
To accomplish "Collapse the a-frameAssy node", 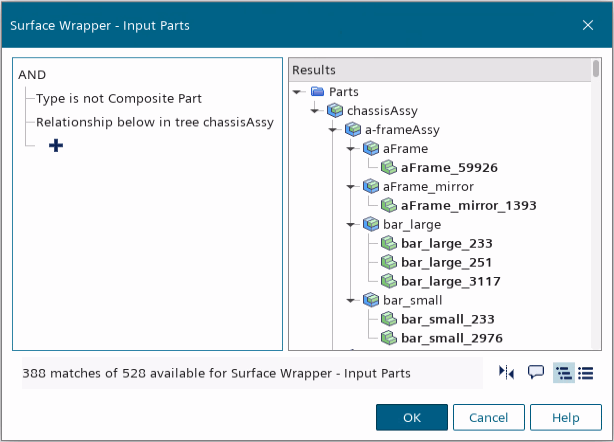I will (x=334, y=130).
